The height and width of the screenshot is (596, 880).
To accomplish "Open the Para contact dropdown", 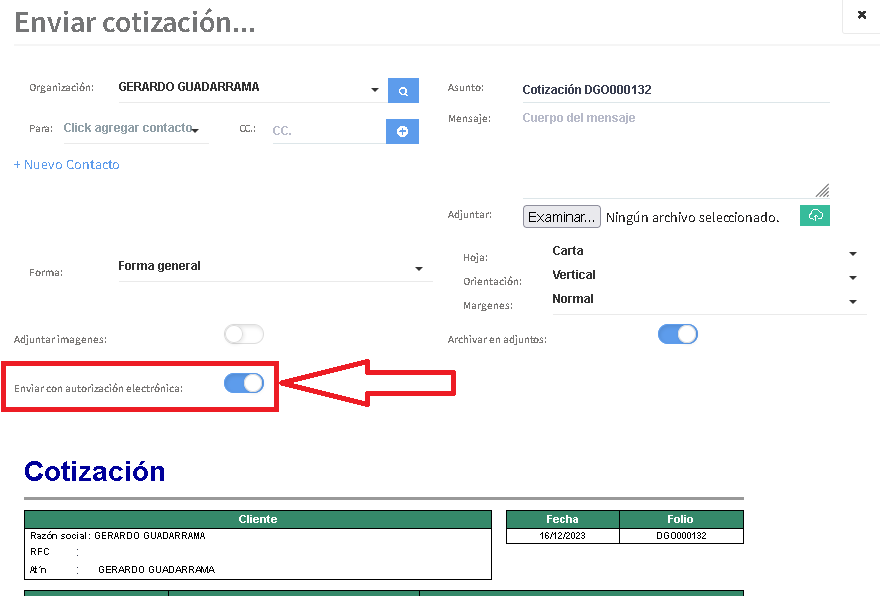I will coord(196,130).
